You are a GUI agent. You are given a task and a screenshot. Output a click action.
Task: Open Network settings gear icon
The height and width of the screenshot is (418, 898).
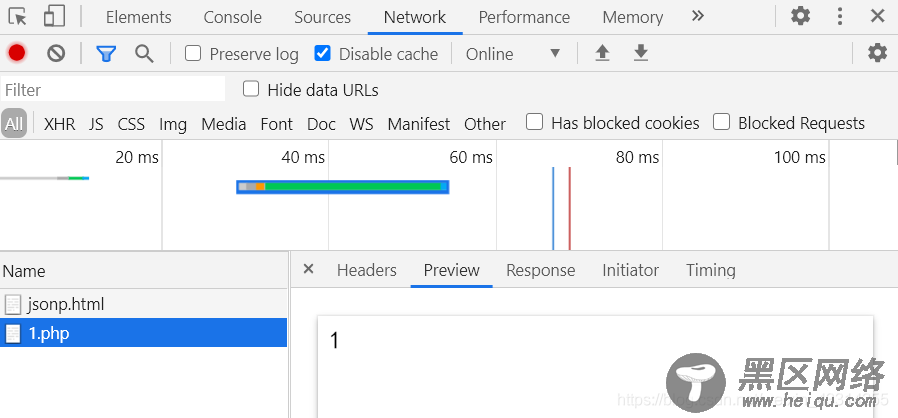point(877,53)
